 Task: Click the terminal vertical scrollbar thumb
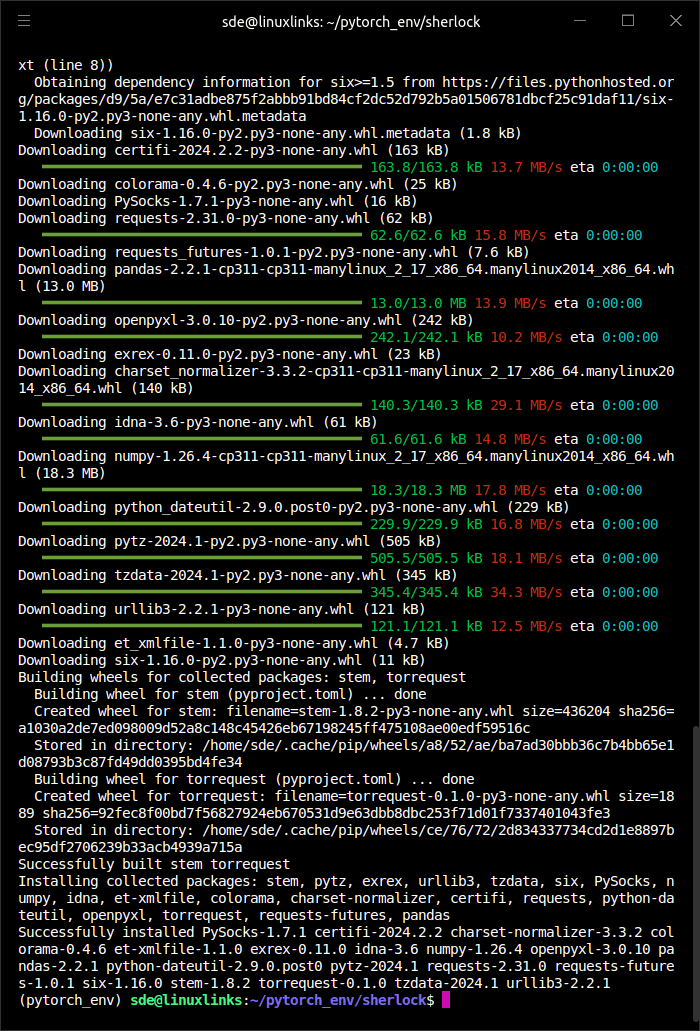coord(696,873)
